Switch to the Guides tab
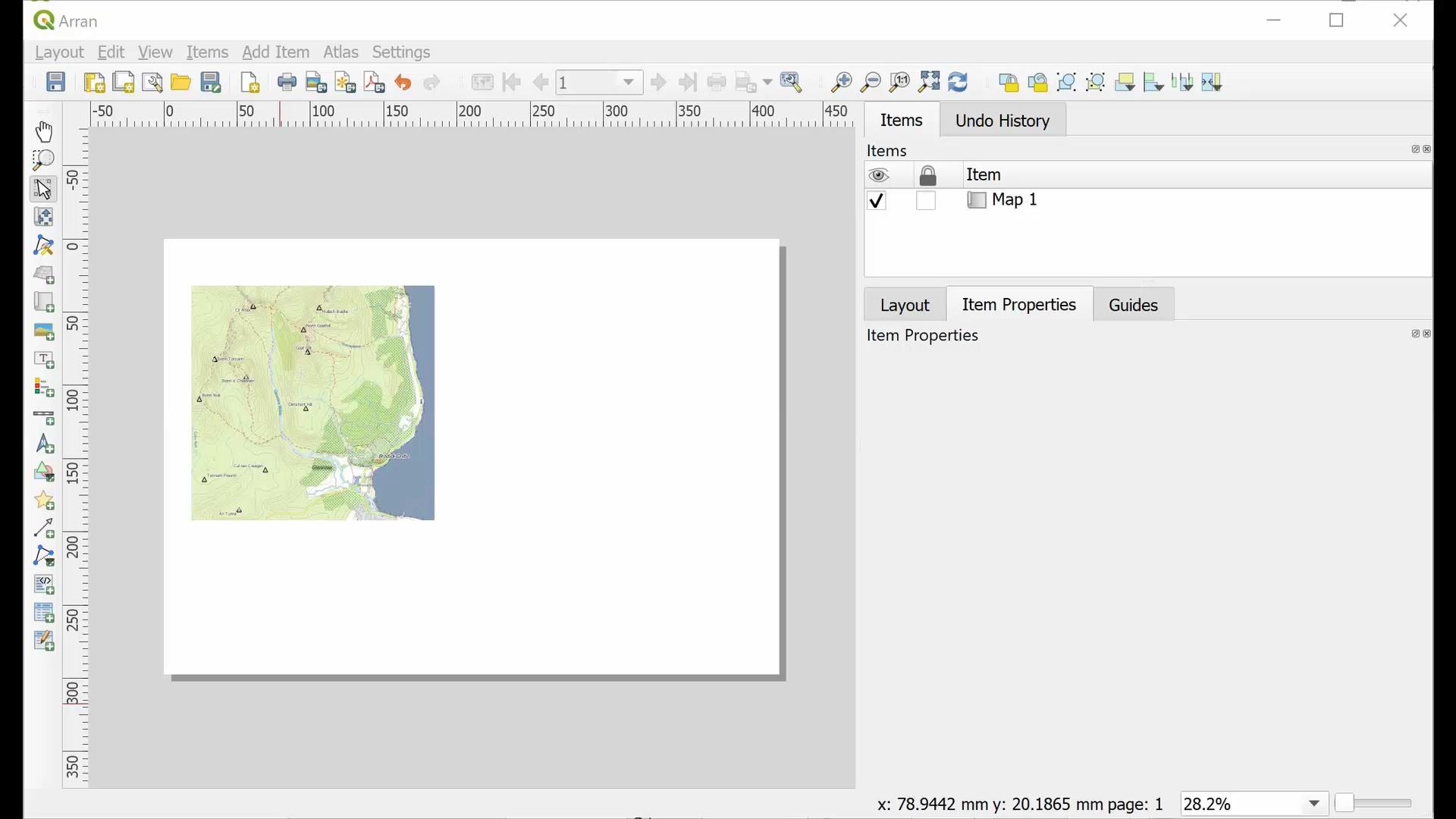The height and width of the screenshot is (819, 1456). 1133,304
